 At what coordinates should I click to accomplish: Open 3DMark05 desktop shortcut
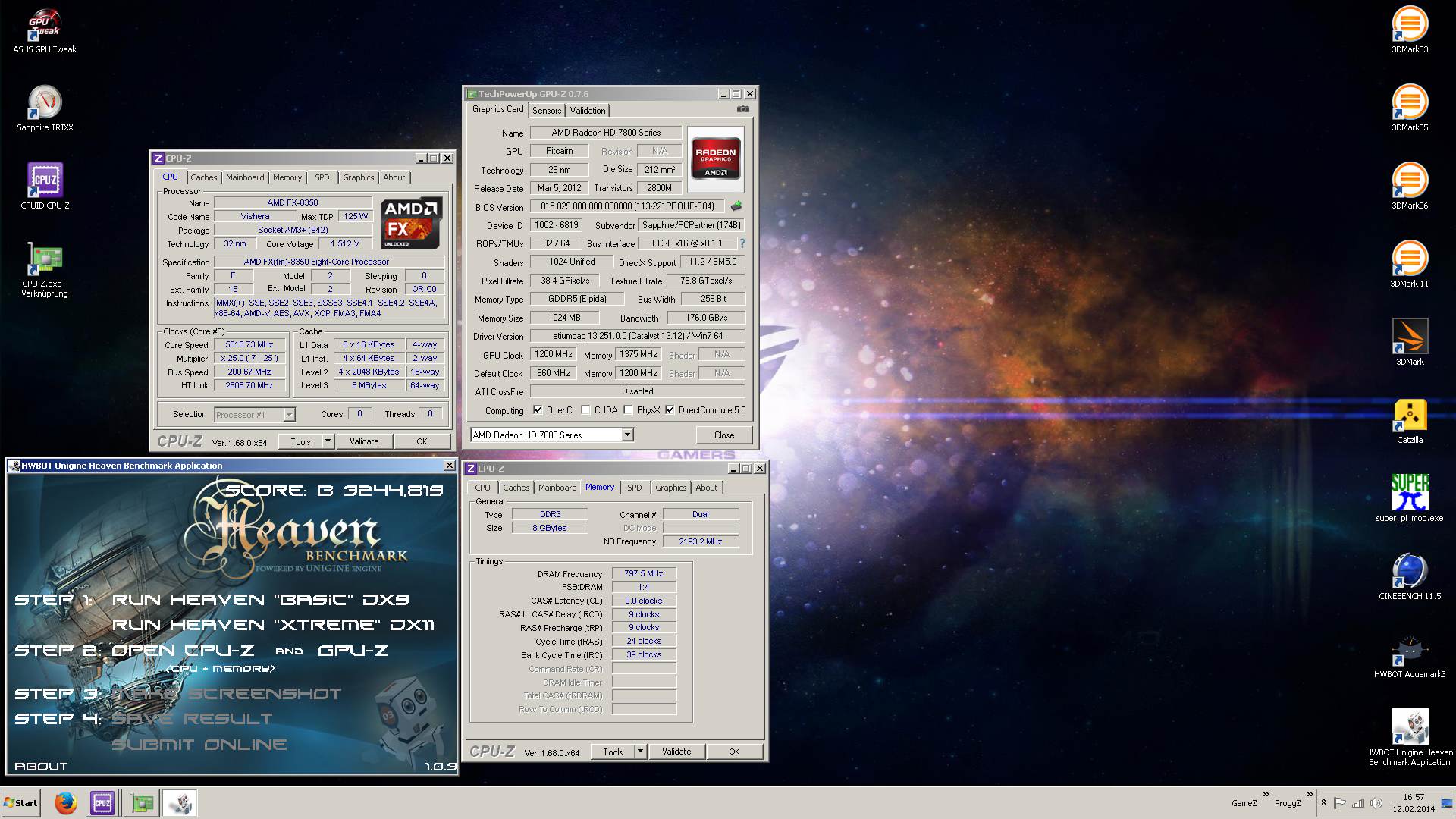[1410, 108]
